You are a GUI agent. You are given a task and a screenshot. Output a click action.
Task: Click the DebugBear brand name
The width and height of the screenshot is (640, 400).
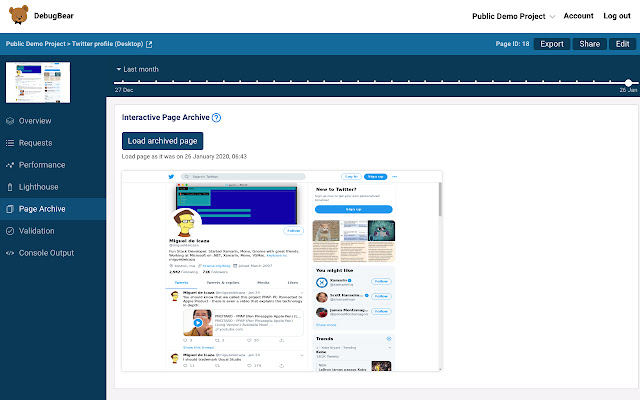[x=54, y=16]
